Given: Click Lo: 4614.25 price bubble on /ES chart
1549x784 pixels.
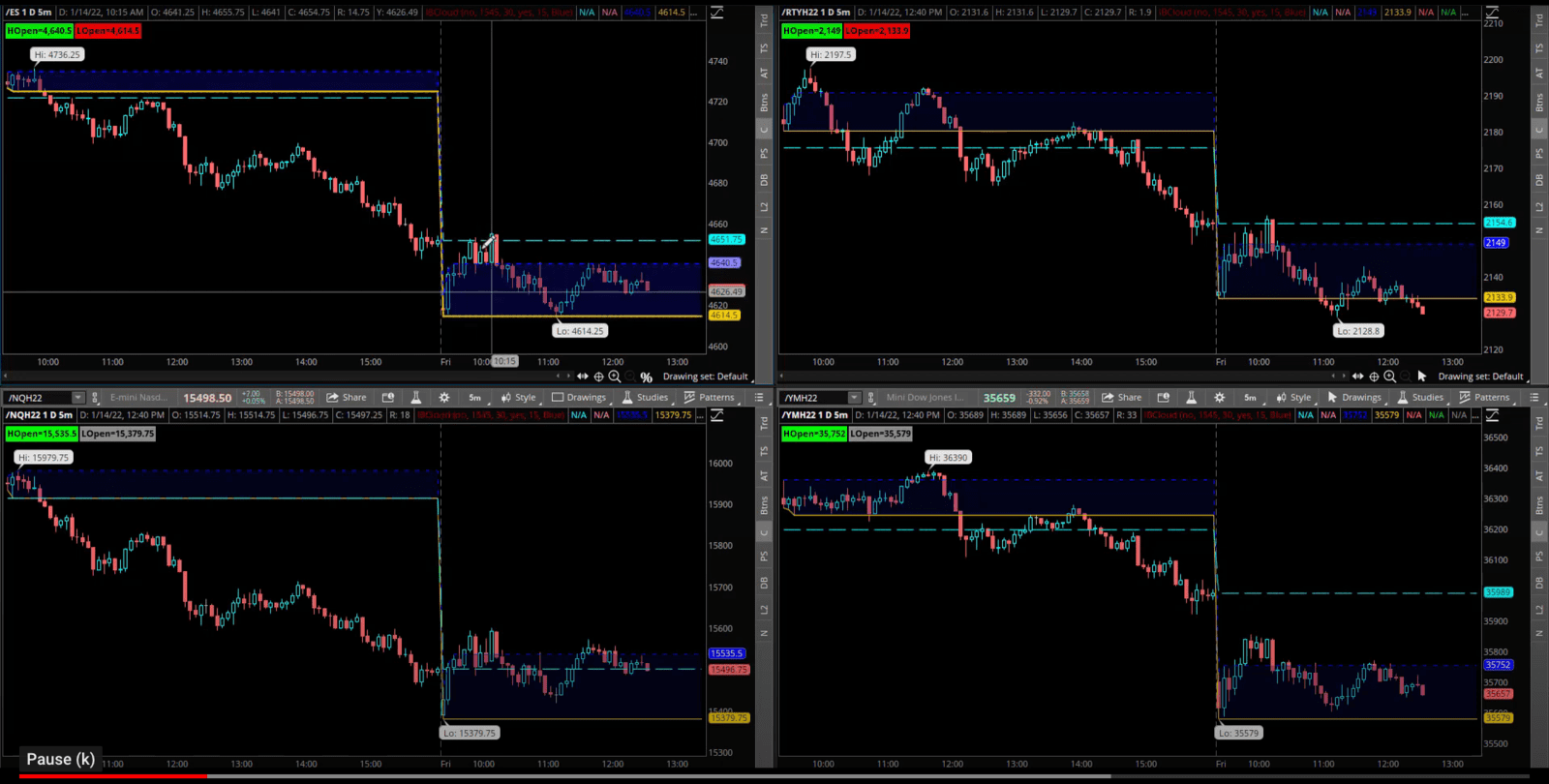Looking at the screenshot, I should (580, 330).
